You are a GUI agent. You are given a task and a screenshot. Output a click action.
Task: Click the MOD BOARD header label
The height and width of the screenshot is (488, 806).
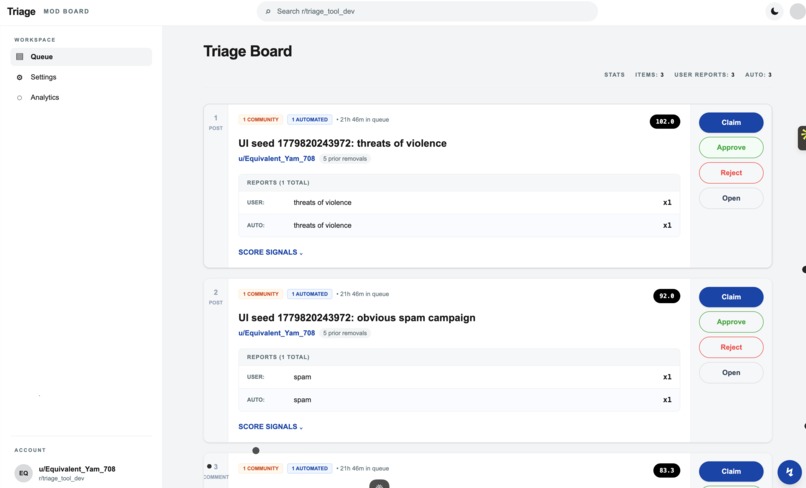click(66, 11)
